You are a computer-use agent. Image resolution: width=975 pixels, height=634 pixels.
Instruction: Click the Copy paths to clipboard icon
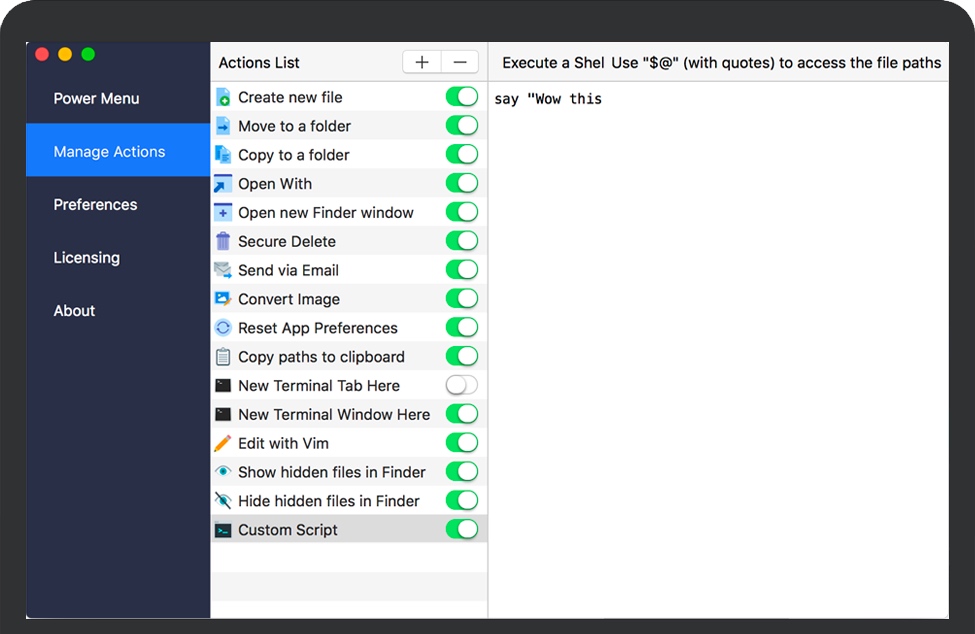[x=224, y=357]
